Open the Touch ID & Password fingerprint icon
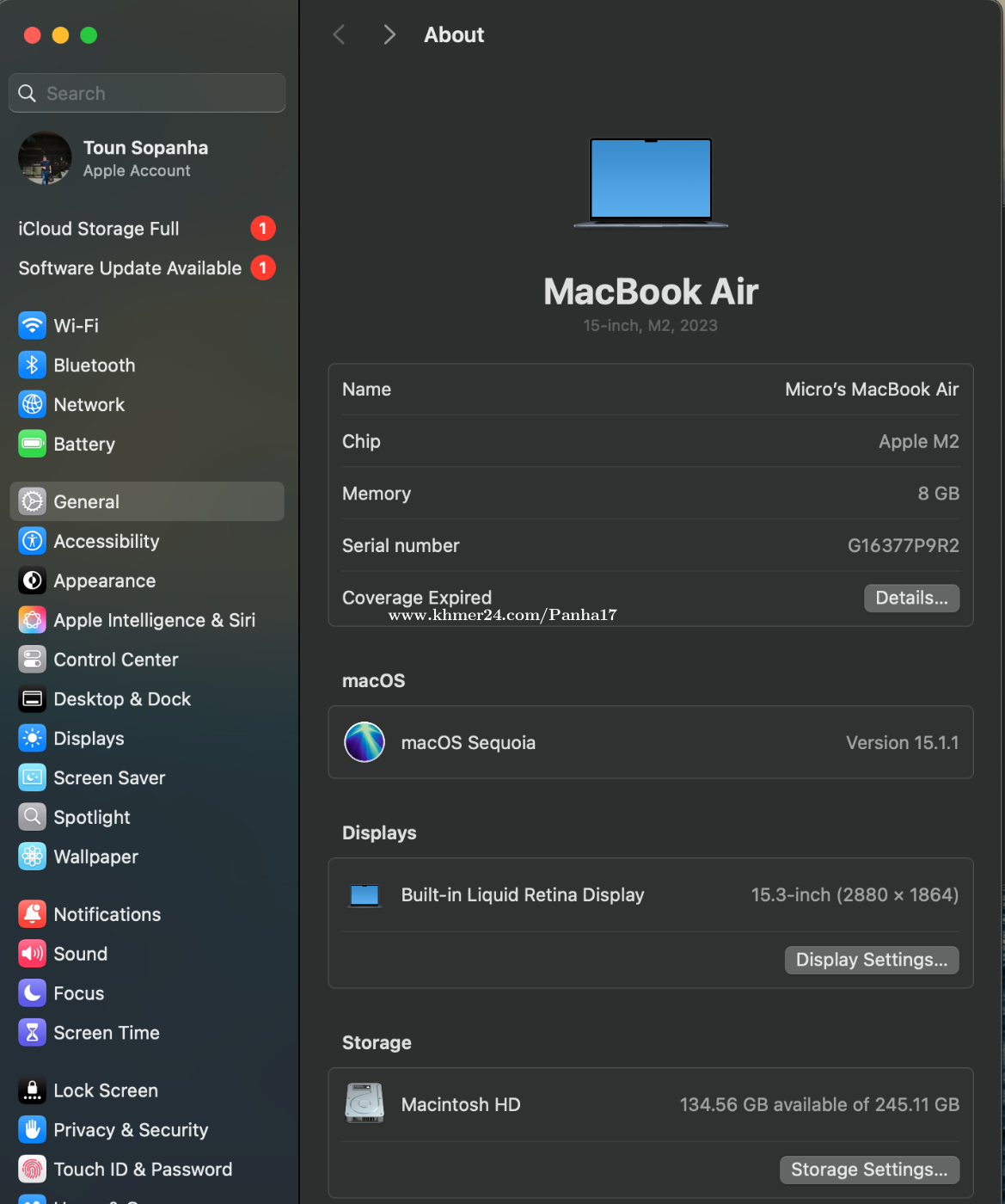1005x1204 pixels. (33, 1170)
